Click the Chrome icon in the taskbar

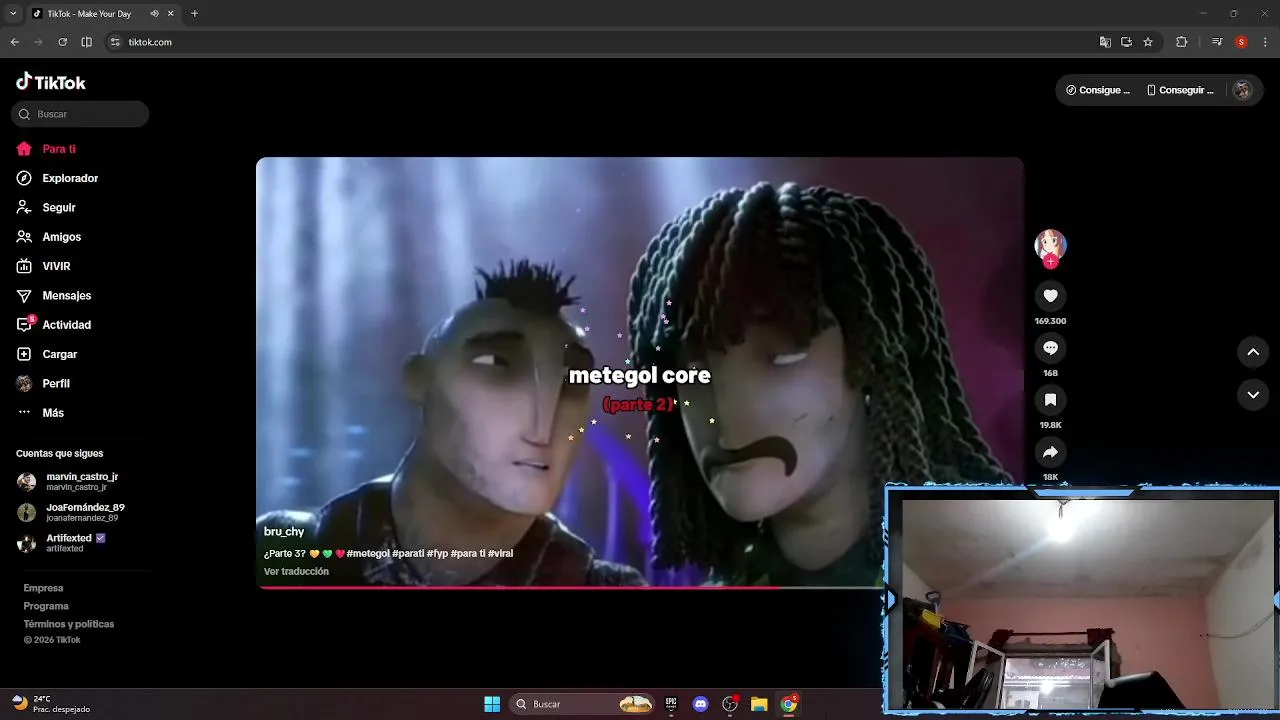[x=788, y=704]
